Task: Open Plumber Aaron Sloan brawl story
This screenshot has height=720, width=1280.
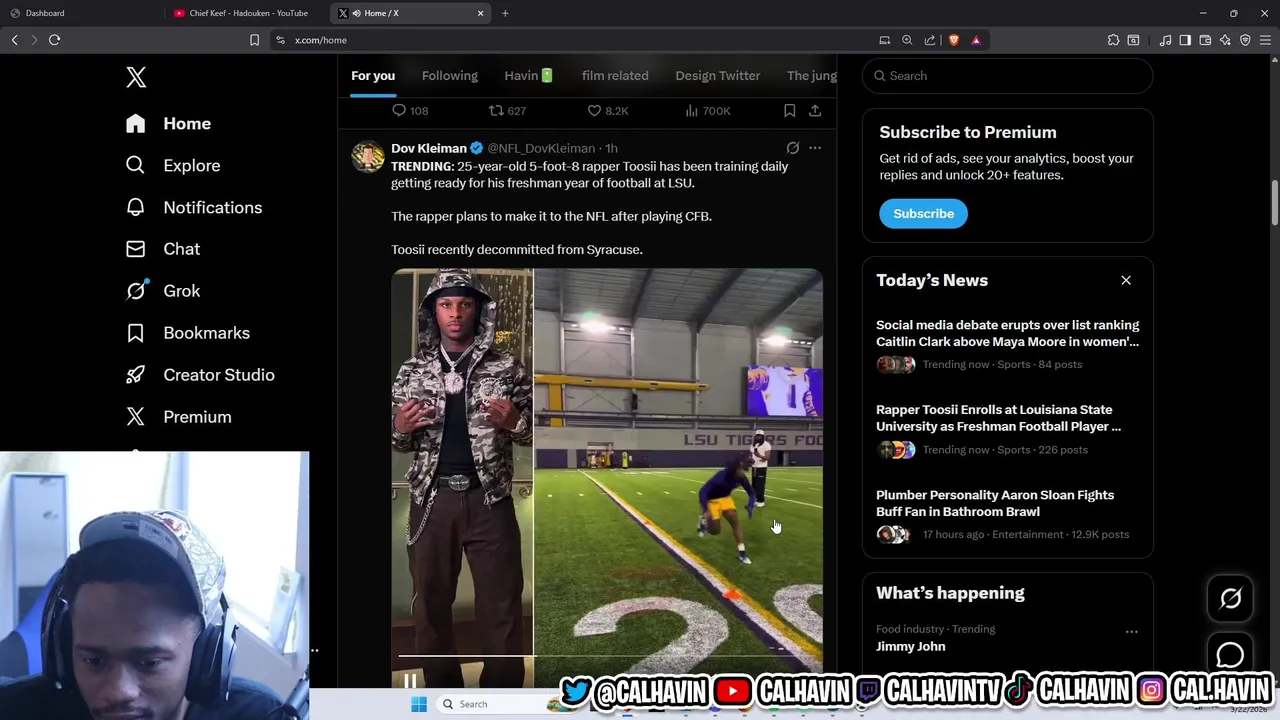Action: 1007,514
